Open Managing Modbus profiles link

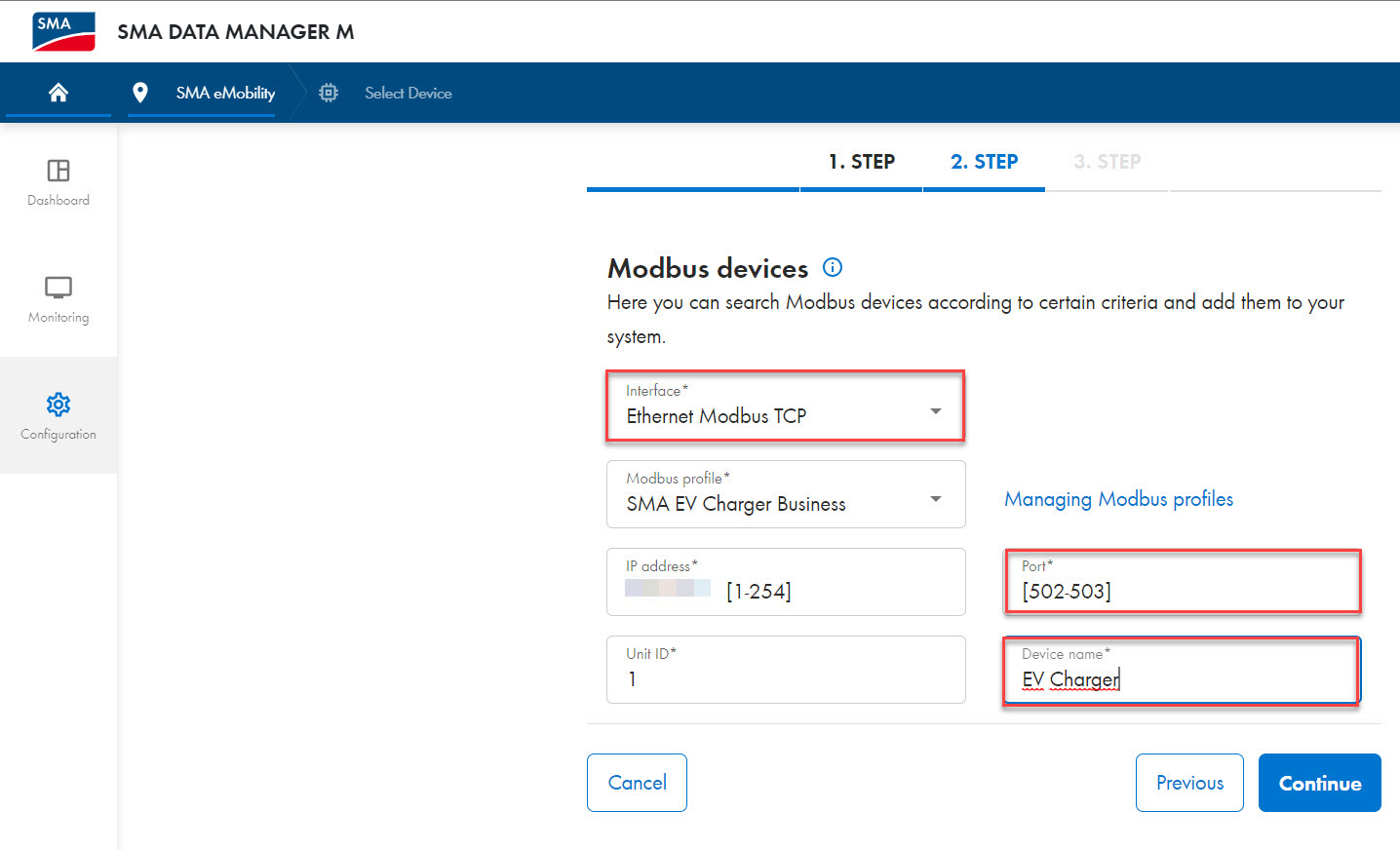[x=1119, y=499]
